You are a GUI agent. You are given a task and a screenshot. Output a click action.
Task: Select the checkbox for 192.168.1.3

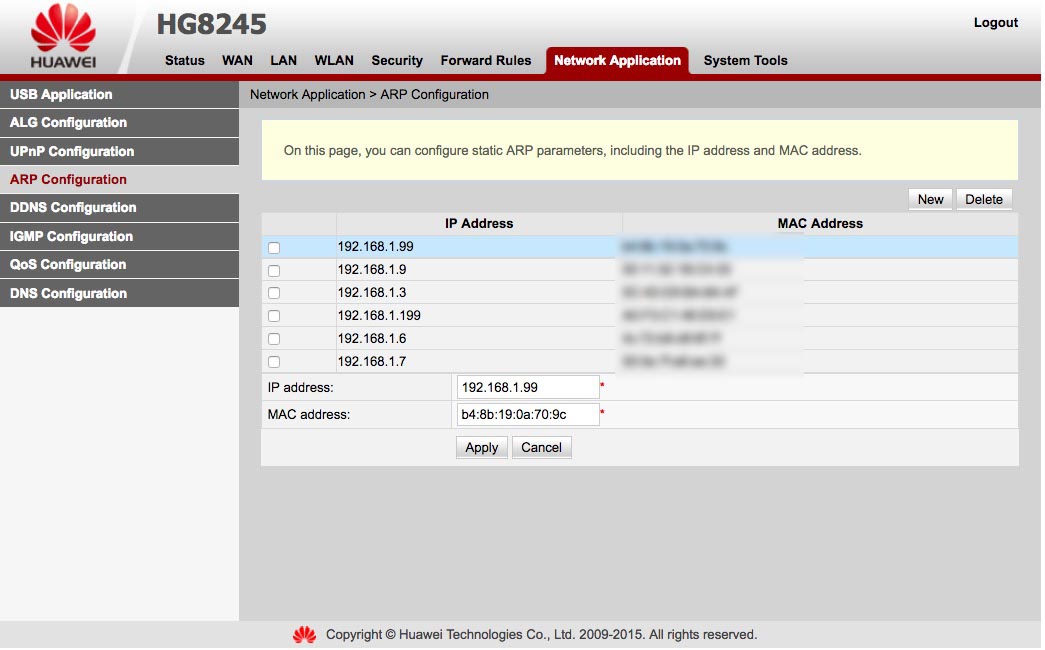click(274, 293)
